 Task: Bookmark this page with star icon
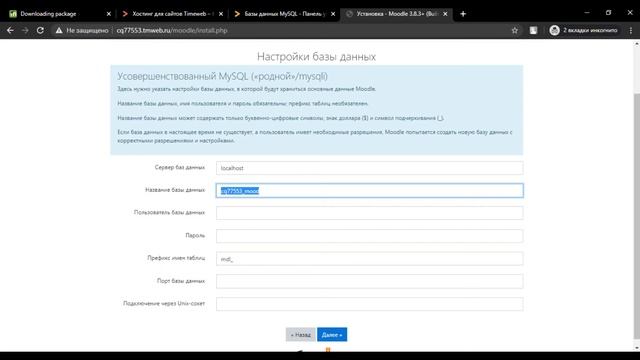515,30
